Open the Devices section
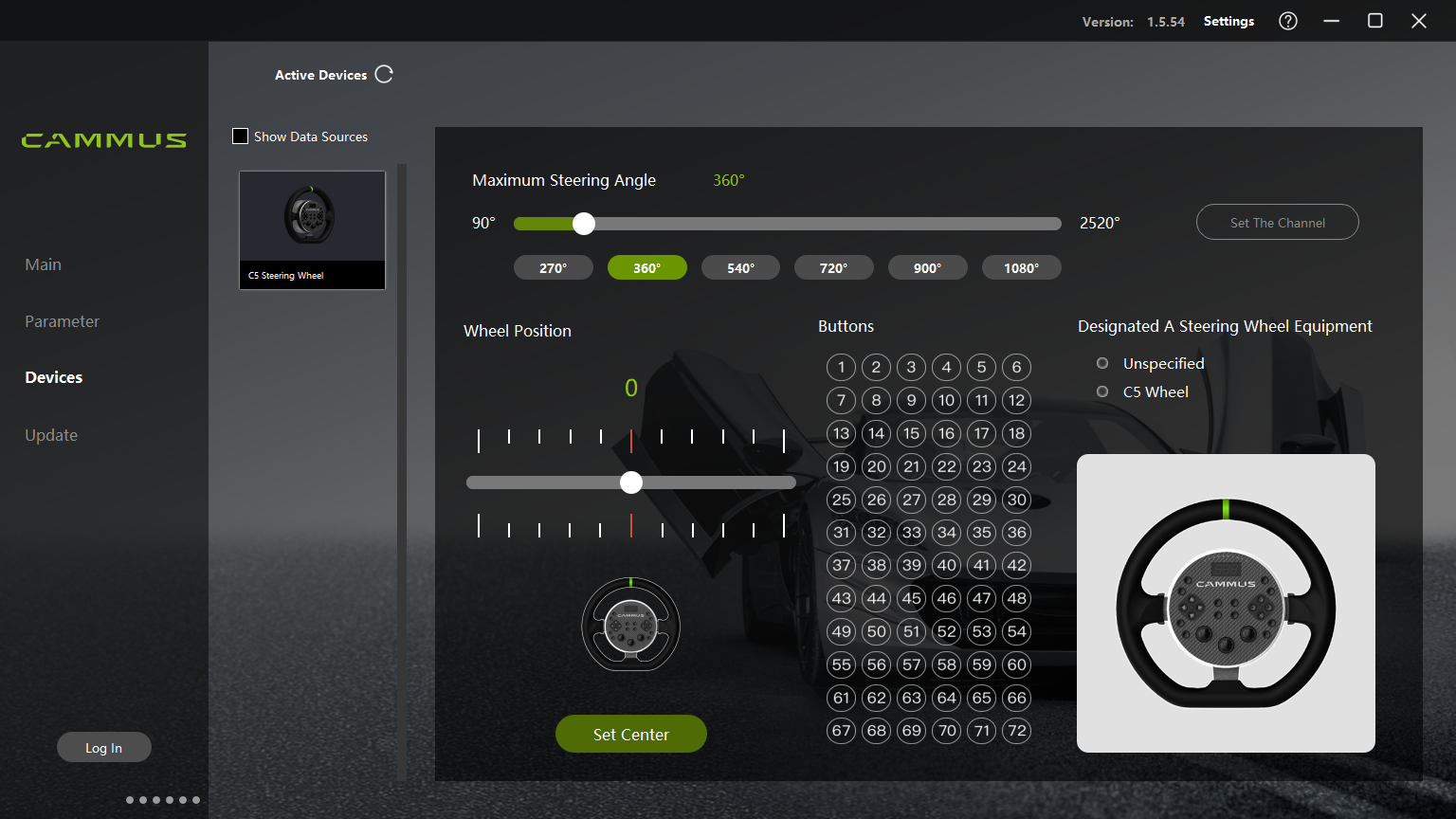Viewport: 1456px width, 819px height. click(x=53, y=377)
